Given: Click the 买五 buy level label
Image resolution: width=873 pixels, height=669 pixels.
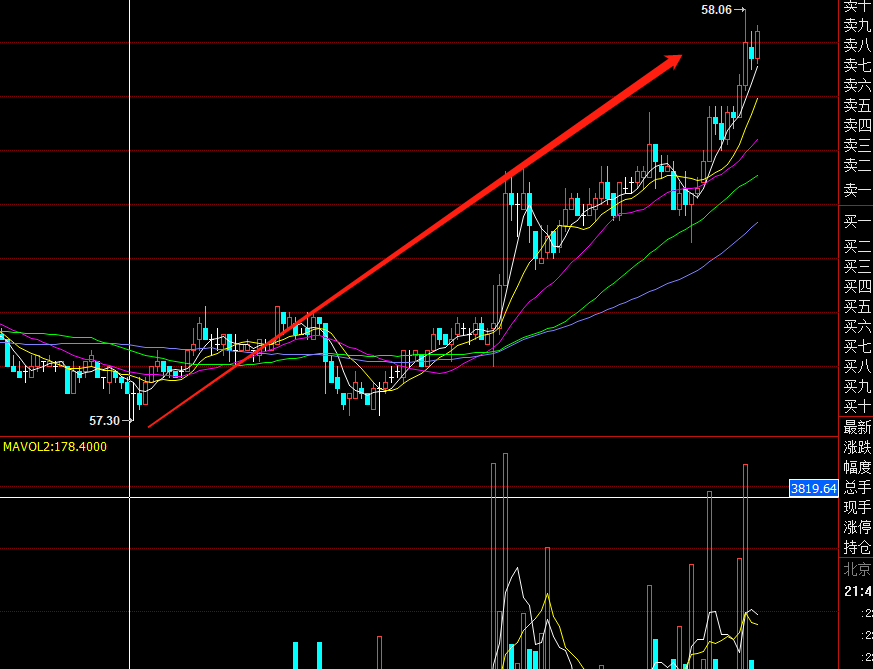Looking at the screenshot, I should click(857, 307).
